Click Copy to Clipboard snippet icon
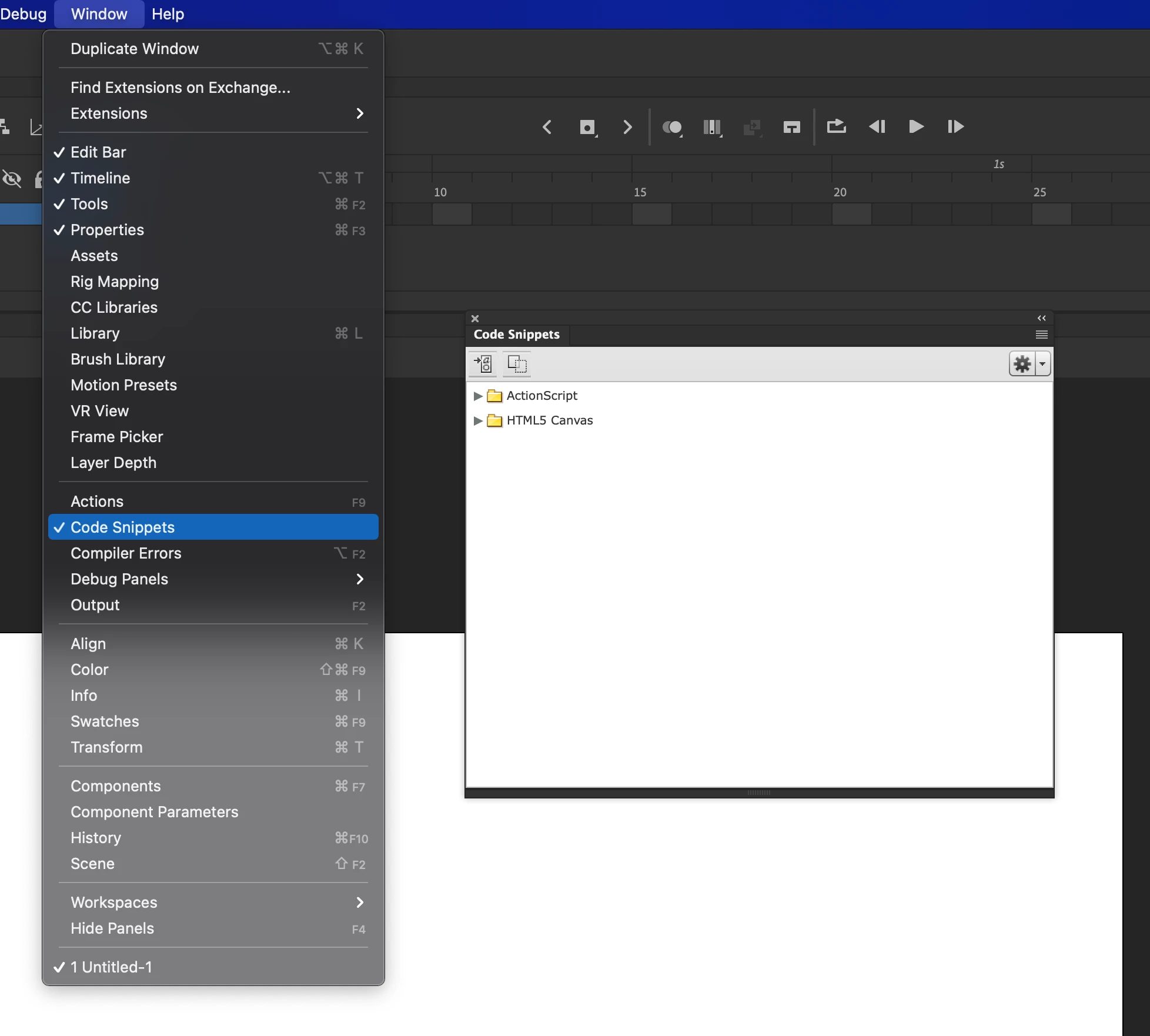 [x=517, y=364]
